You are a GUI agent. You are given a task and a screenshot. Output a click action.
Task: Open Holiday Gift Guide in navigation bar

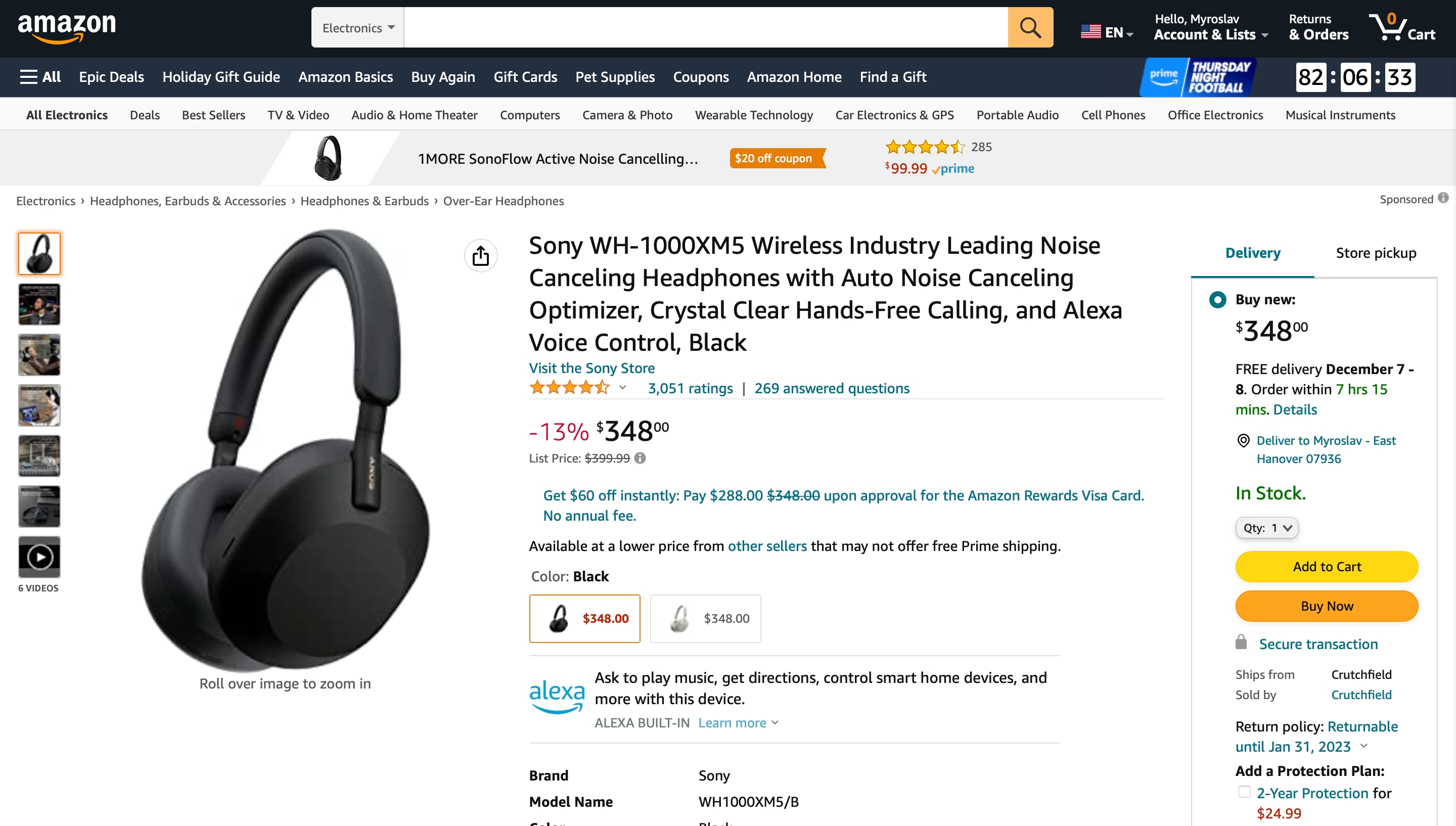[221, 77]
